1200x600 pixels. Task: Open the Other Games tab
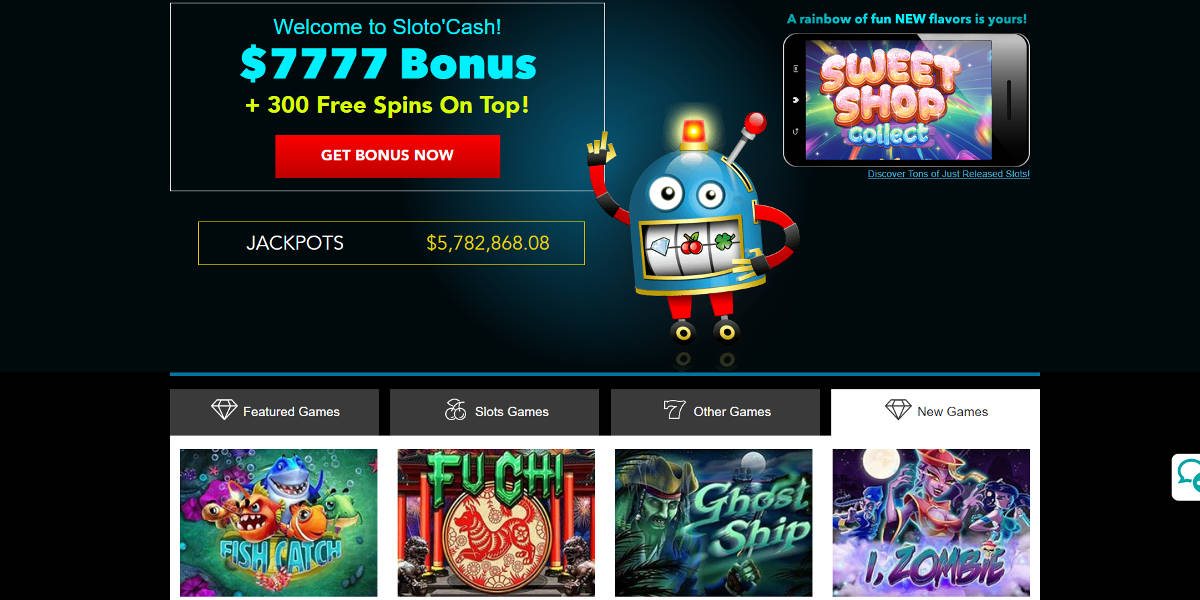tap(715, 412)
